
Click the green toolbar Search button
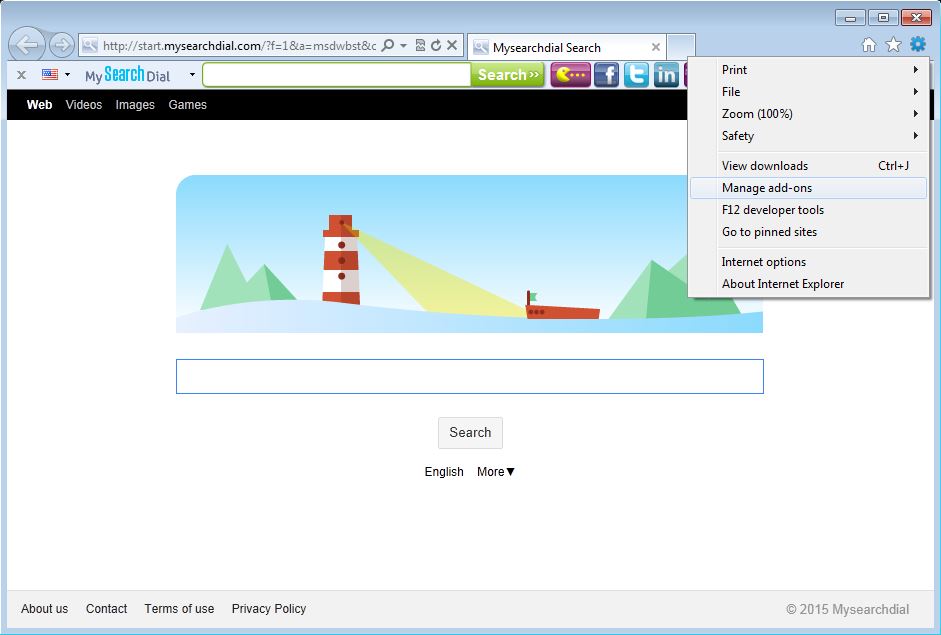point(508,75)
